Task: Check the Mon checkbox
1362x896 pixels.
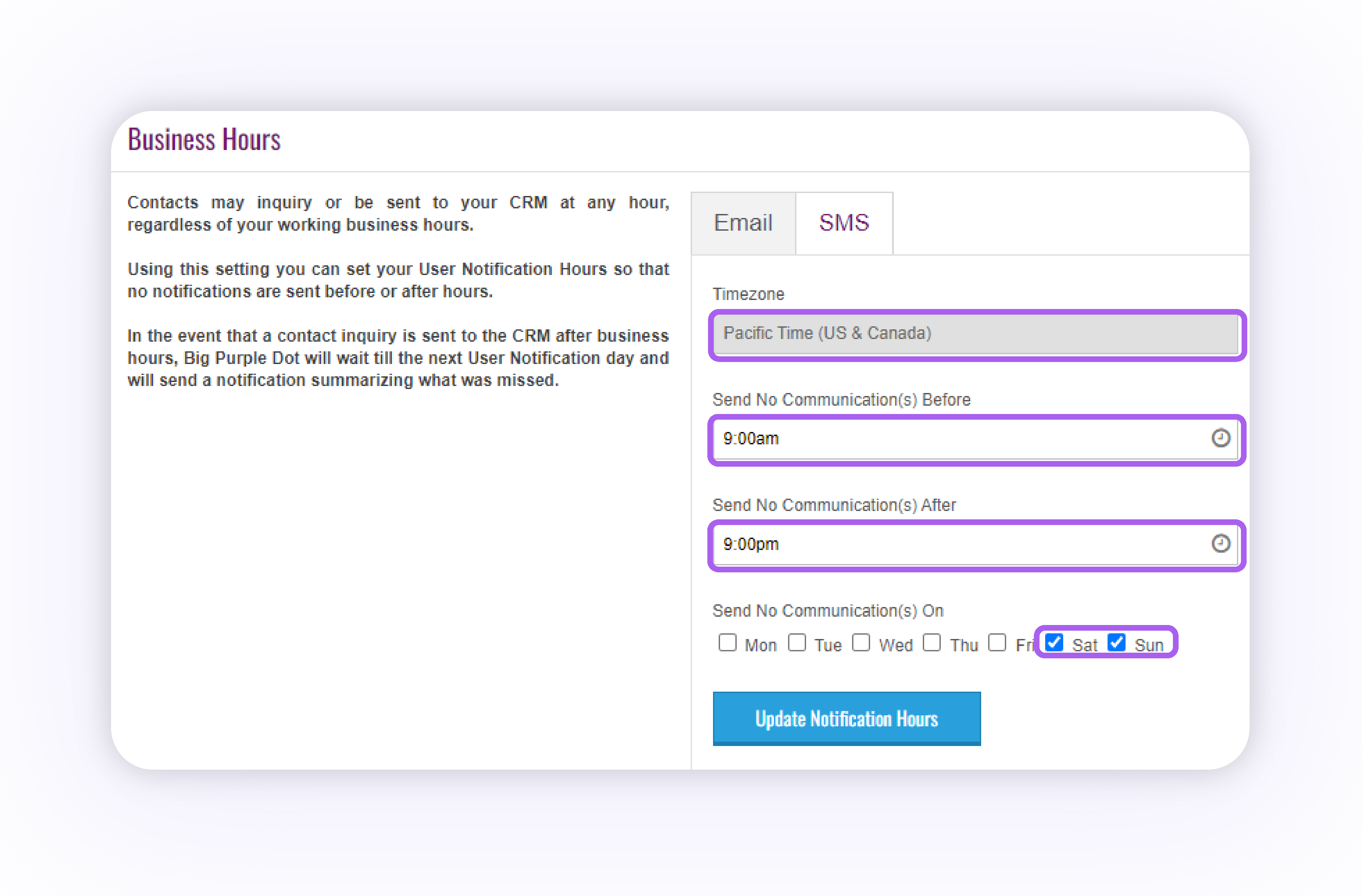Action: coord(727,643)
